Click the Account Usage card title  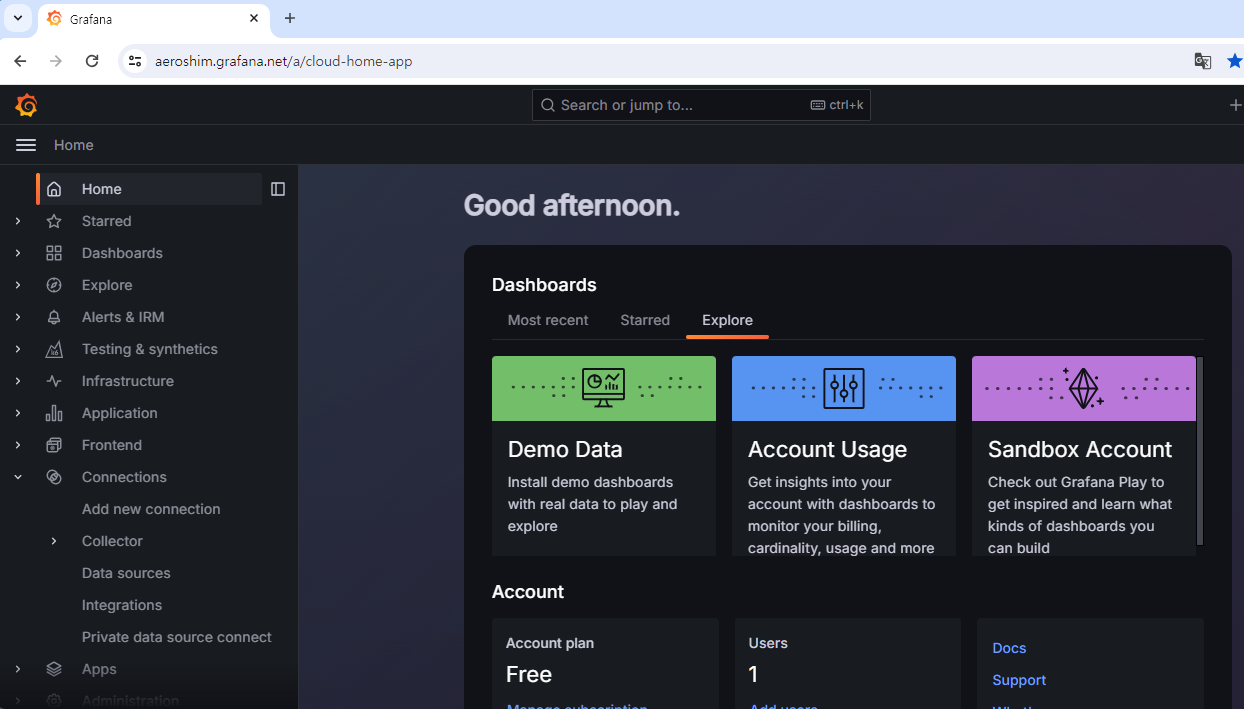pos(827,449)
